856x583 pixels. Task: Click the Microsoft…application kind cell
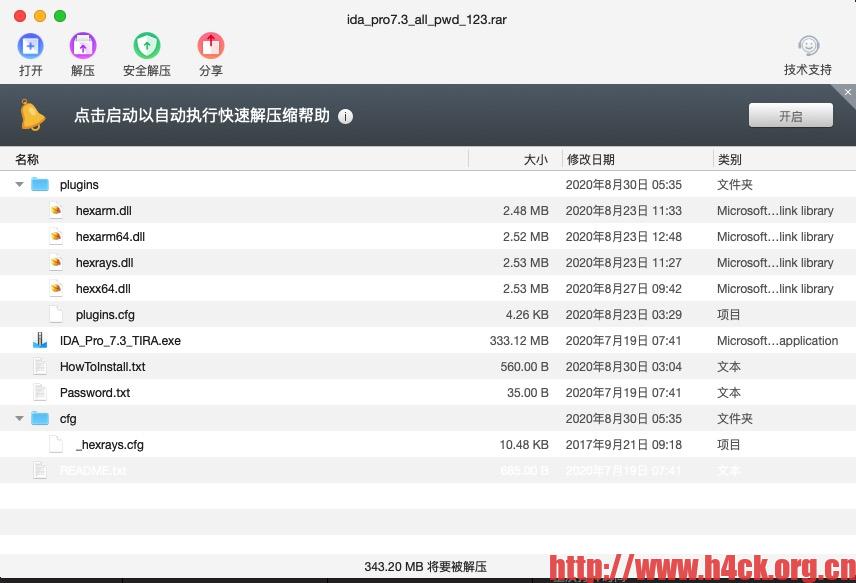click(777, 341)
